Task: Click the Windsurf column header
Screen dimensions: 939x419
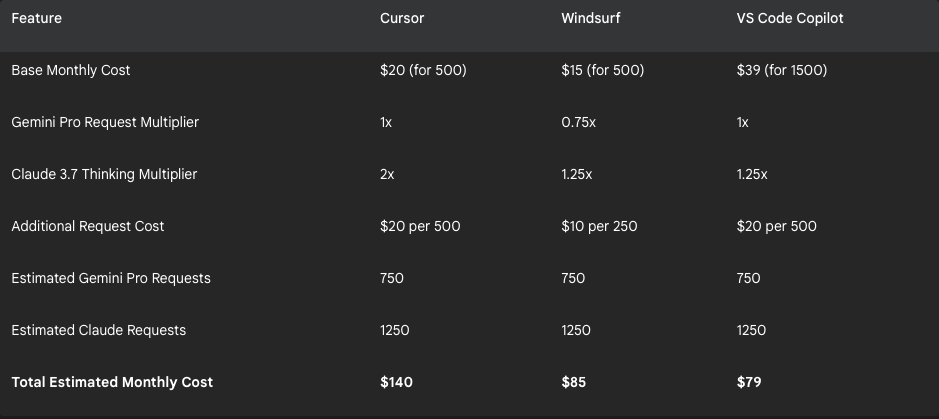Action: pos(590,19)
